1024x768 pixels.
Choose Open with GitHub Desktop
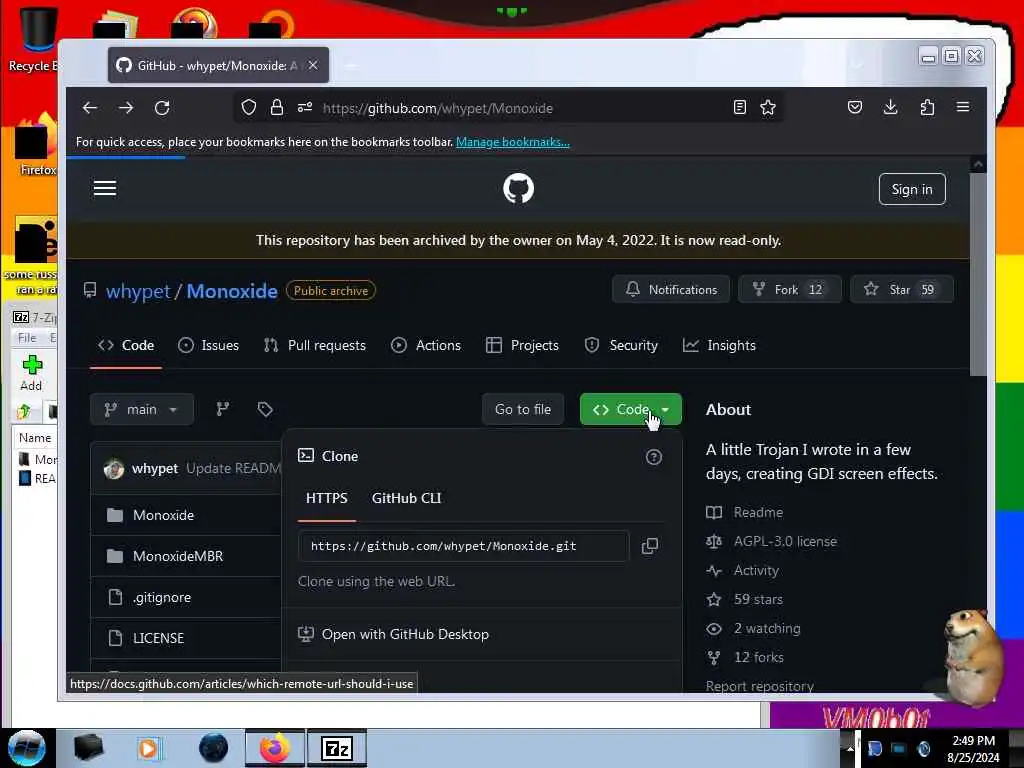click(393, 634)
